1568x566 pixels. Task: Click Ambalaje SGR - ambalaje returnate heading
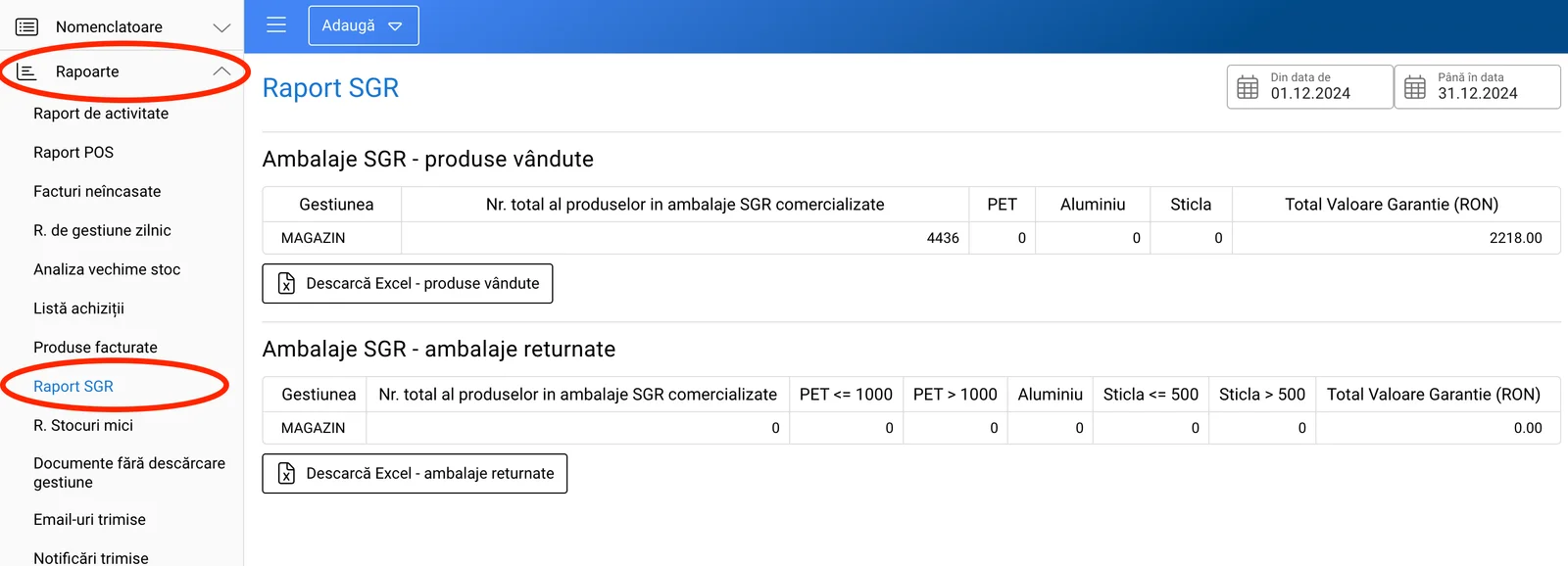tap(439, 350)
